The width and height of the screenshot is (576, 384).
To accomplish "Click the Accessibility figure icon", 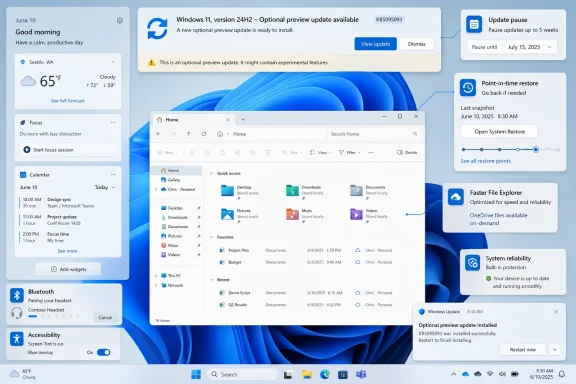I will [x=17, y=338].
